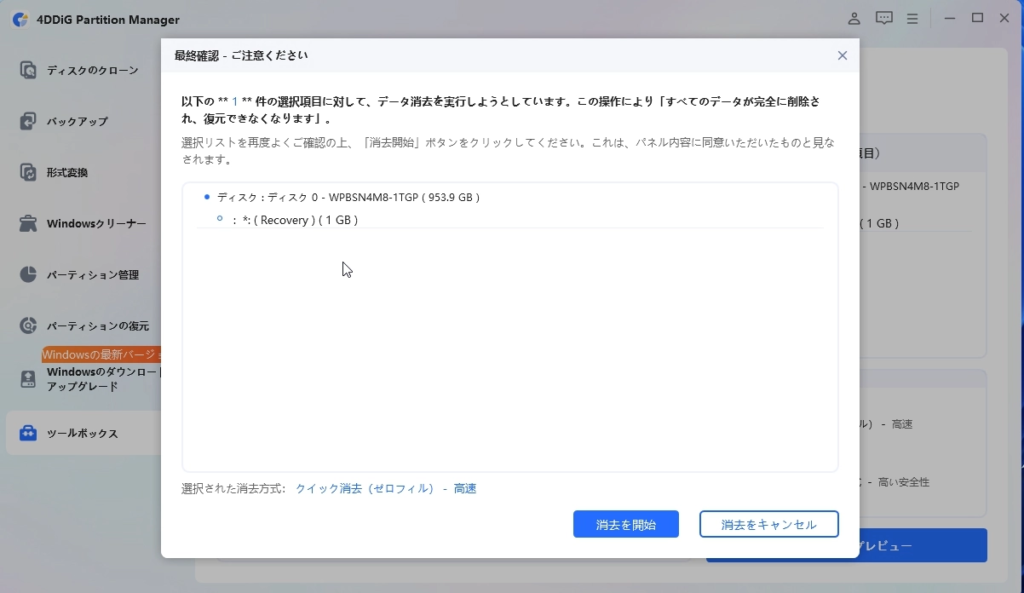
Task: Click the Windows download upgrade icon
Action: pyautogui.click(x=28, y=379)
